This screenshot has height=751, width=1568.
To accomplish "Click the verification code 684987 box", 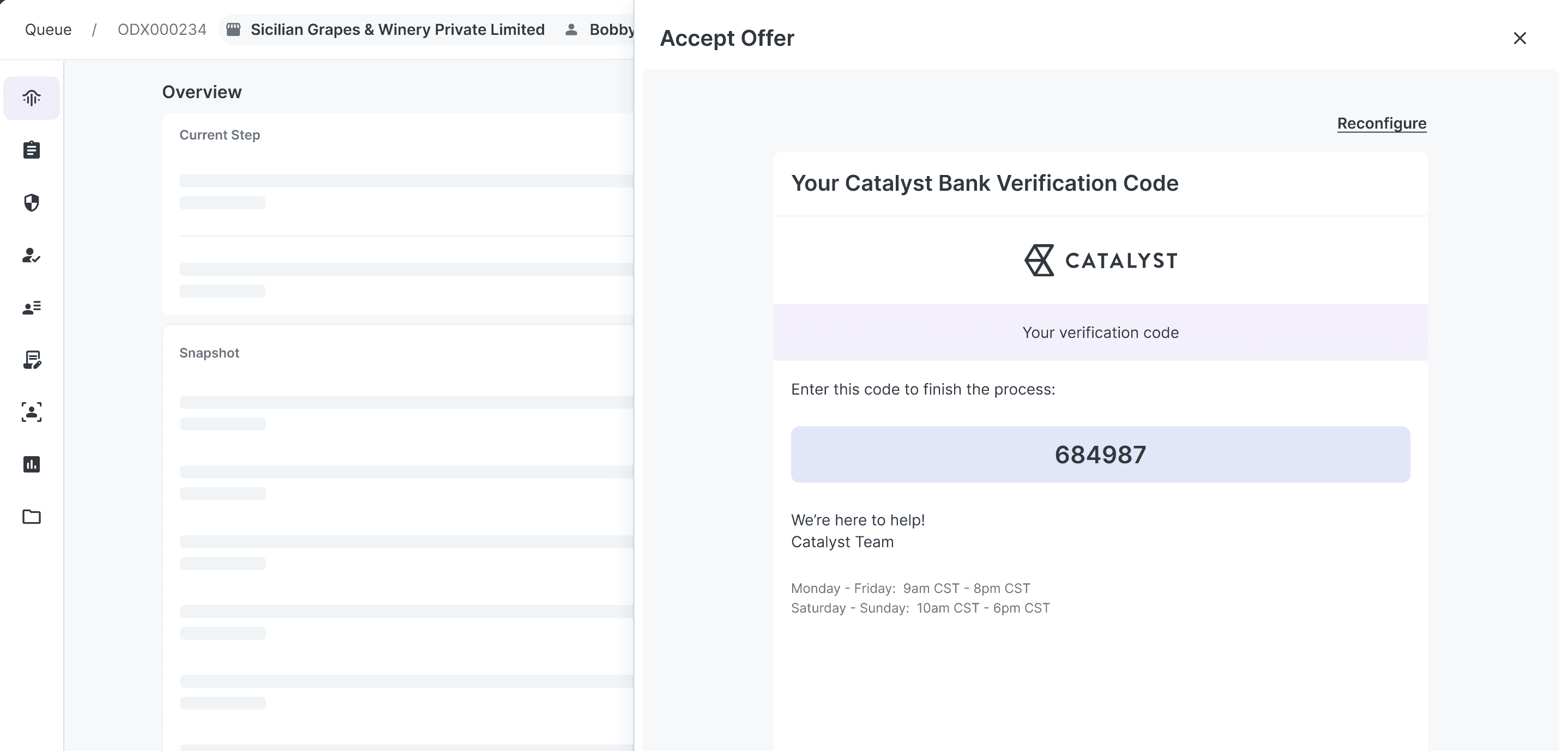I will coord(1100,455).
